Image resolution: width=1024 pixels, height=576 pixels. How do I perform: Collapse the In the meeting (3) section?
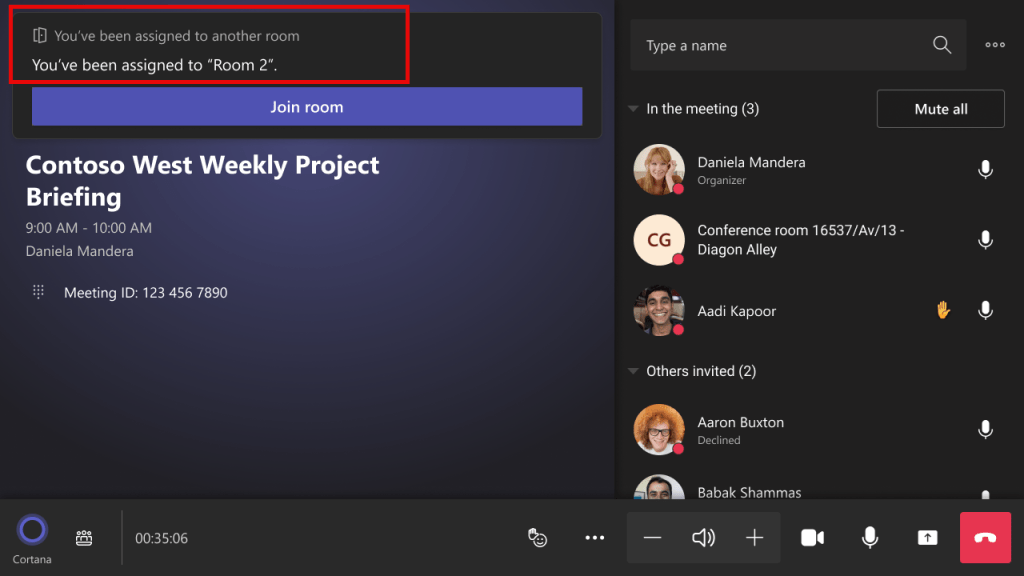tap(633, 108)
